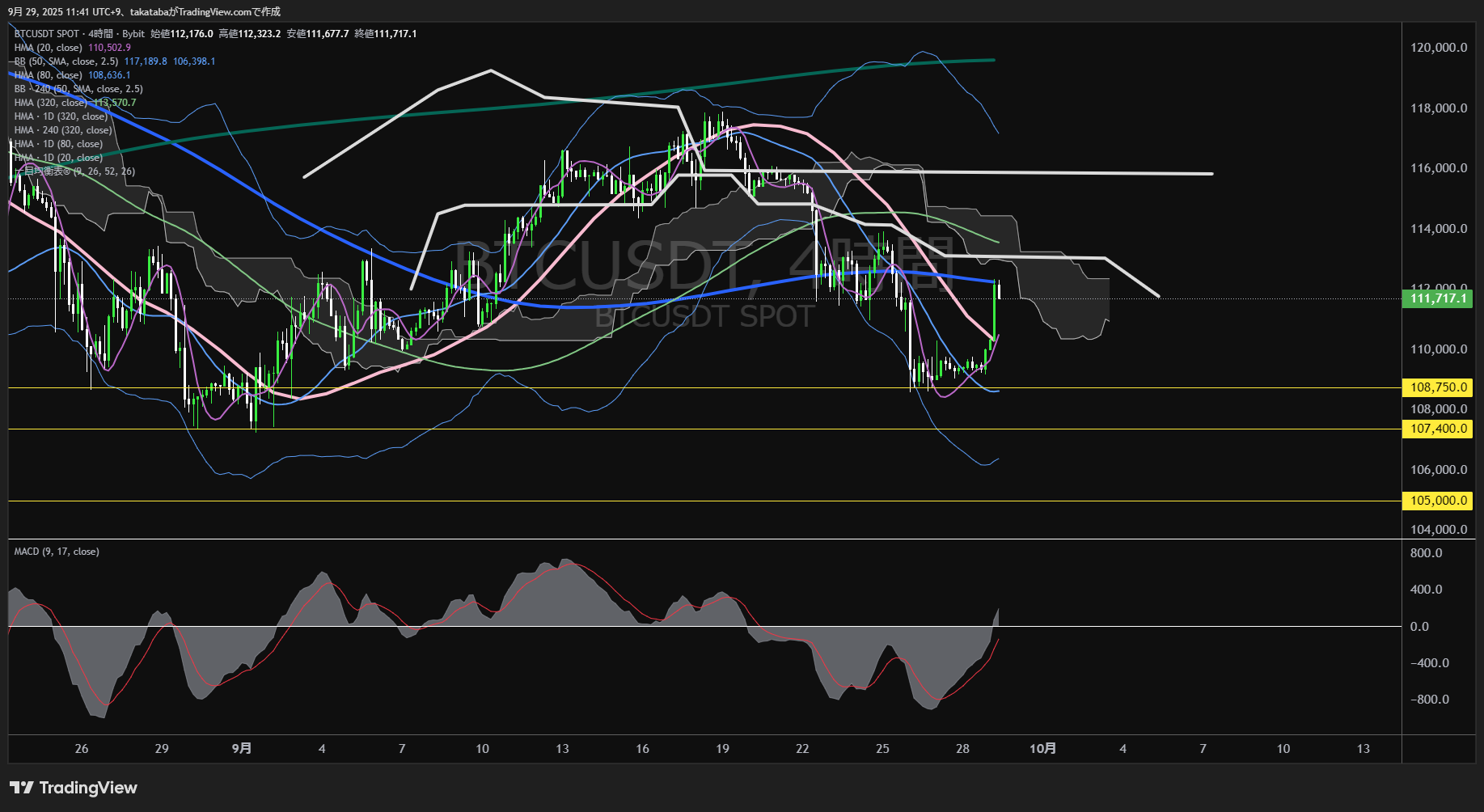
Task: Click the HMA 80 value 108,636.1
Action: [x=109, y=75]
